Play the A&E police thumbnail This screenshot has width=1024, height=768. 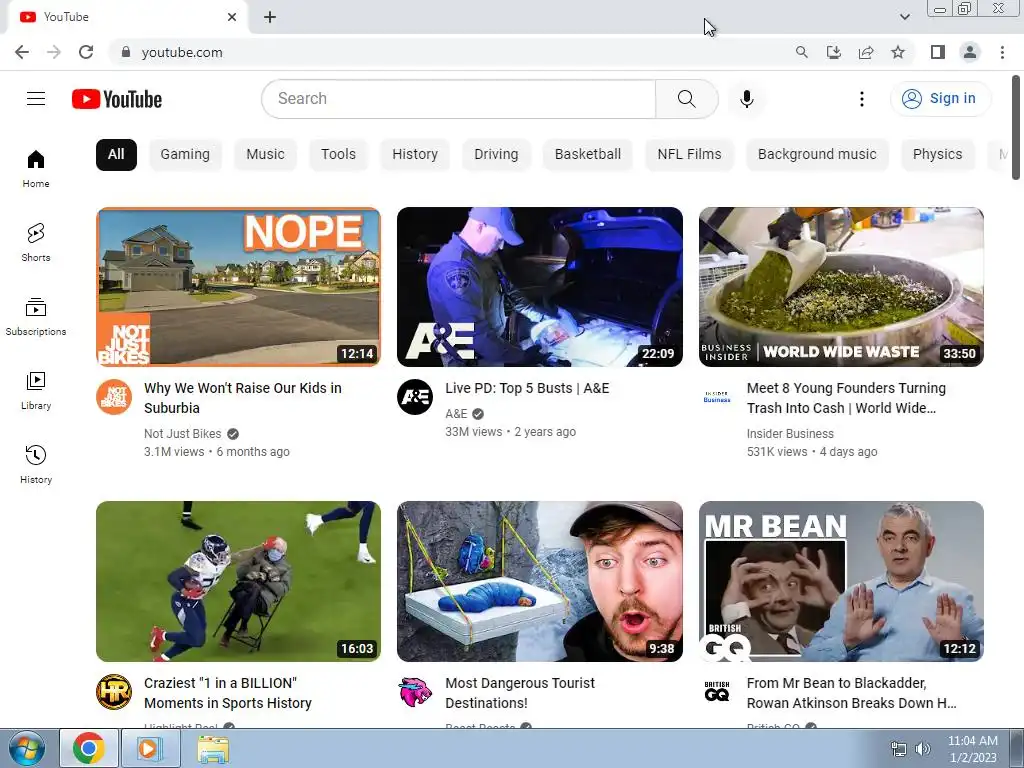539,287
